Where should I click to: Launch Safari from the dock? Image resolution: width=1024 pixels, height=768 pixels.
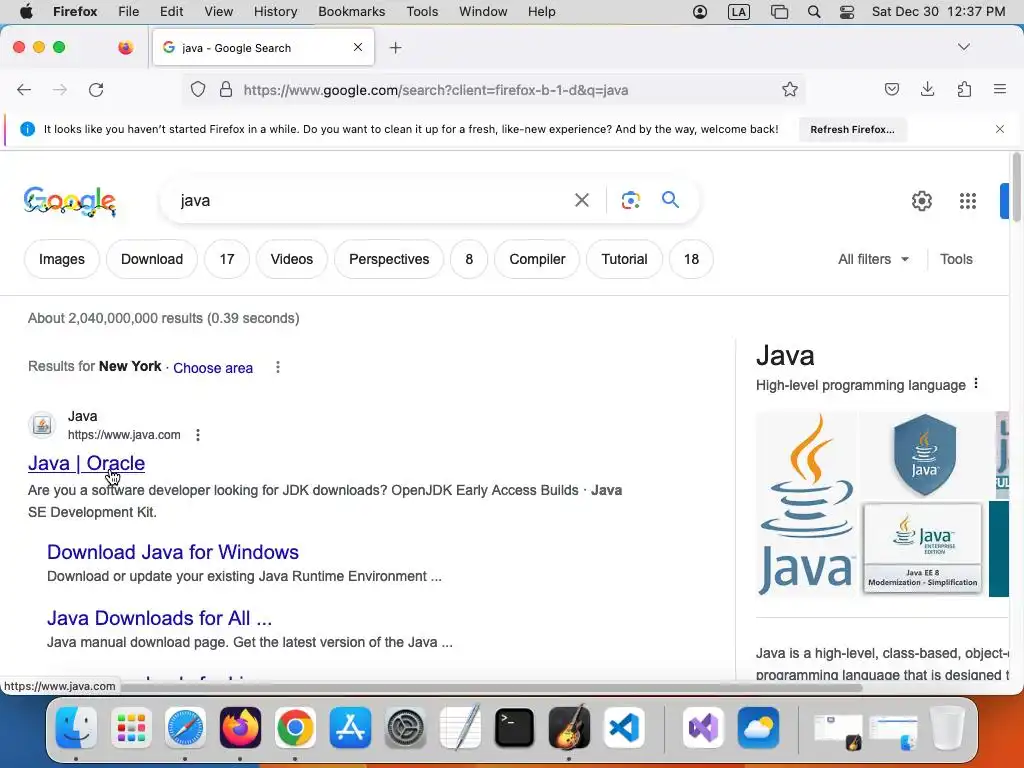185,728
